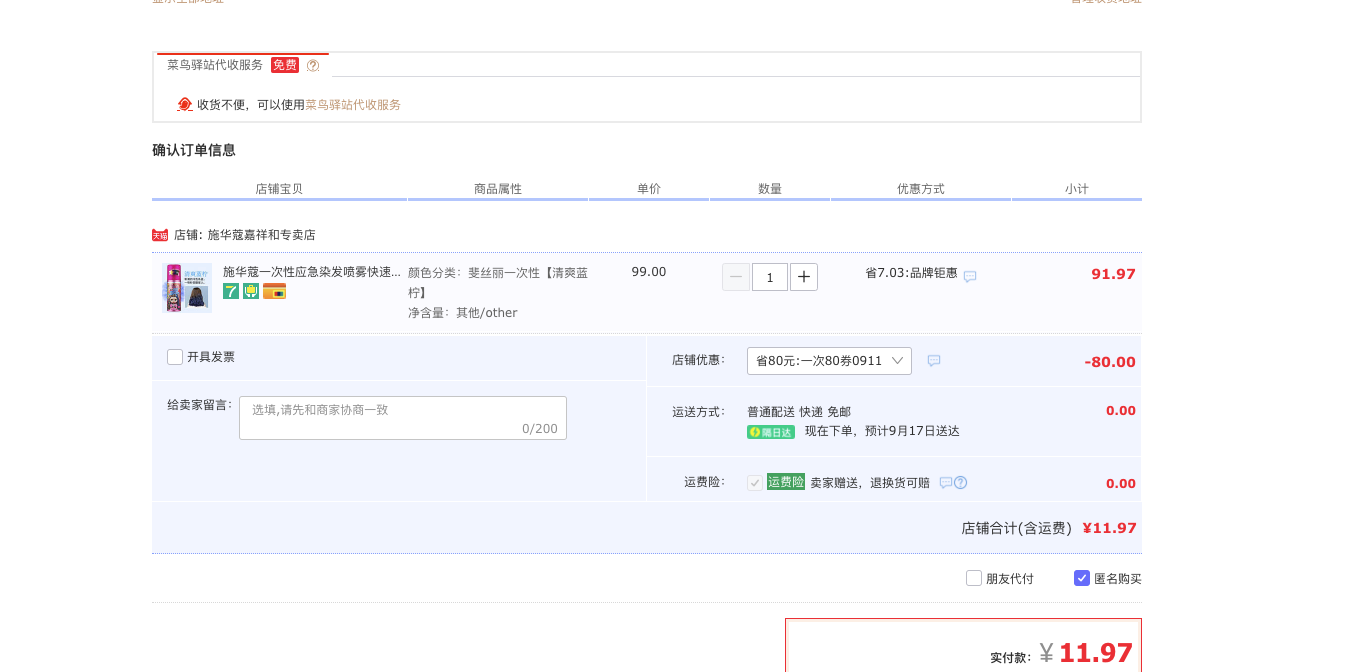Decrease quantity with the minus button
The height and width of the screenshot is (672, 1360).
[x=736, y=277]
